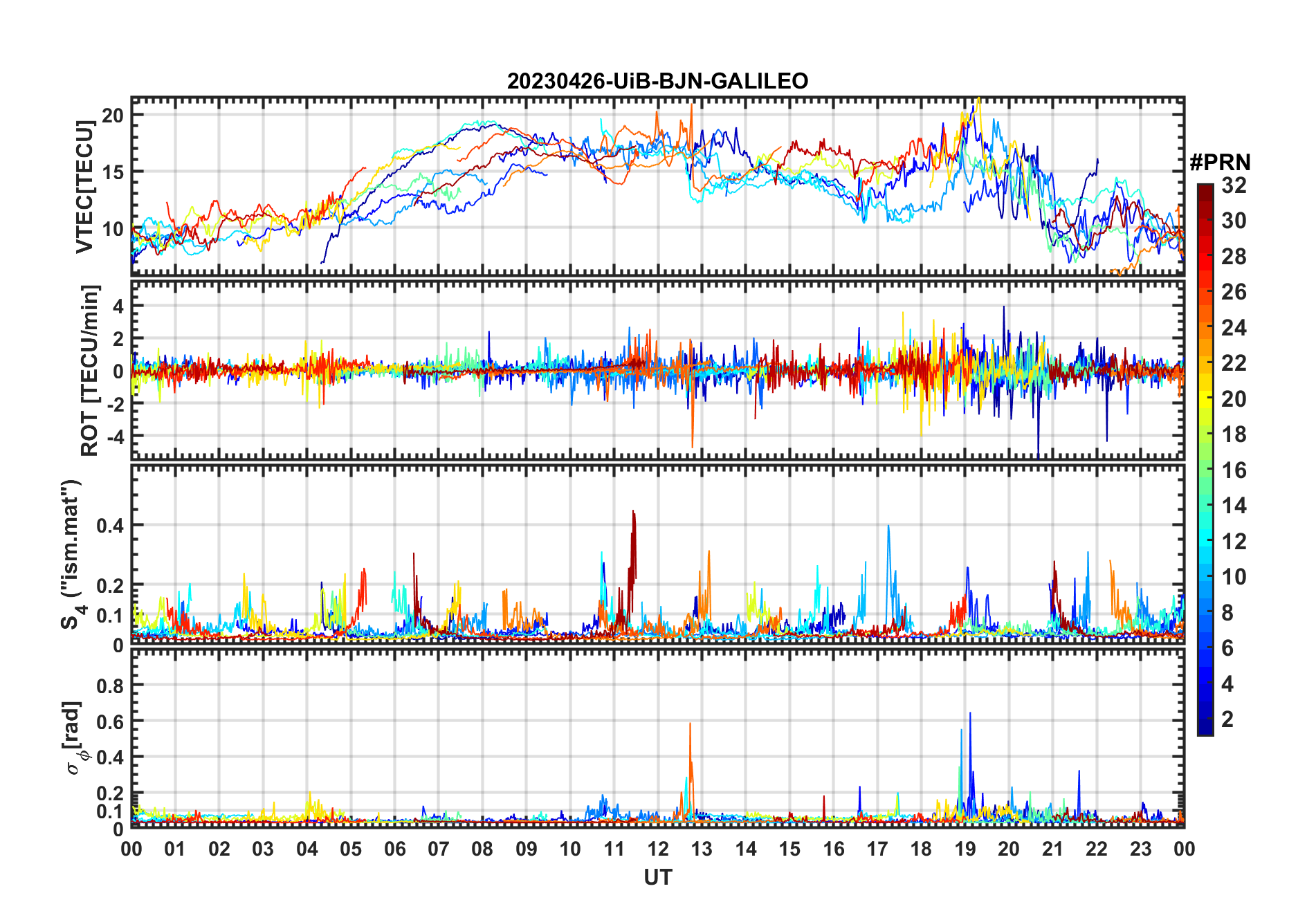The width and height of the screenshot is (1316, 920).
Task: Select colorbar tick label 8
Action: pyautogui.click(x=1227, y=612)
